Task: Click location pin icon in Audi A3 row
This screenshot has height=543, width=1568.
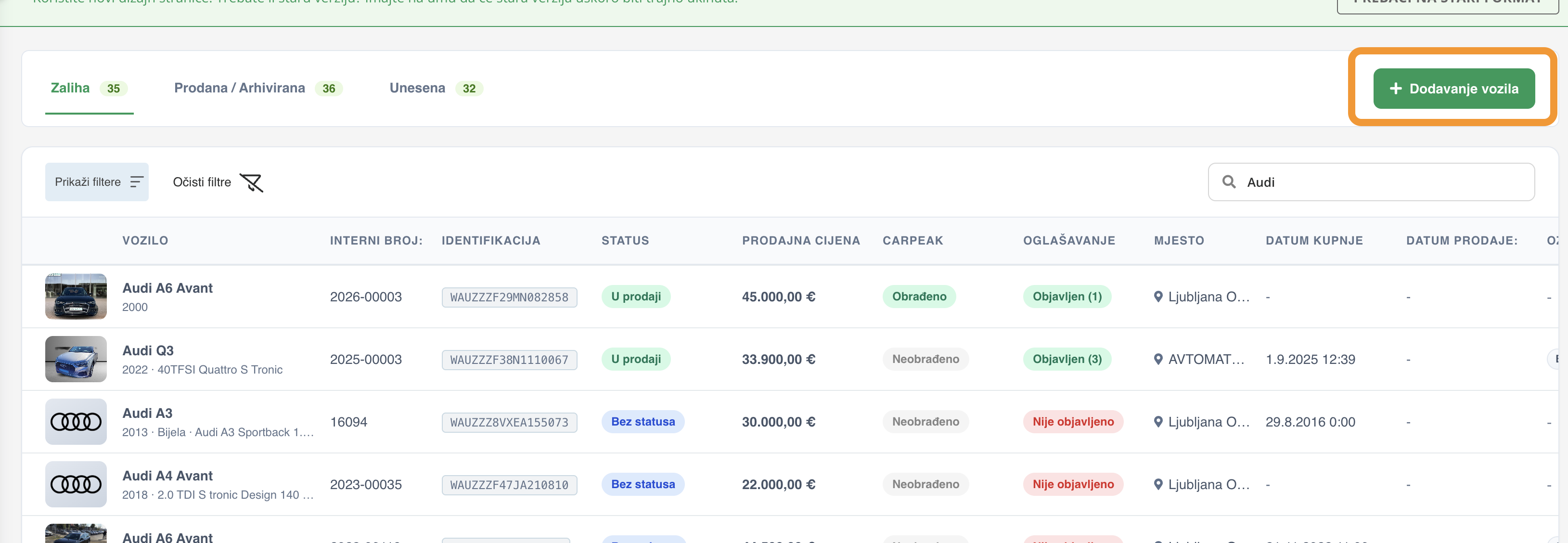Action: pyautogui.click(x=1158, y=423)
